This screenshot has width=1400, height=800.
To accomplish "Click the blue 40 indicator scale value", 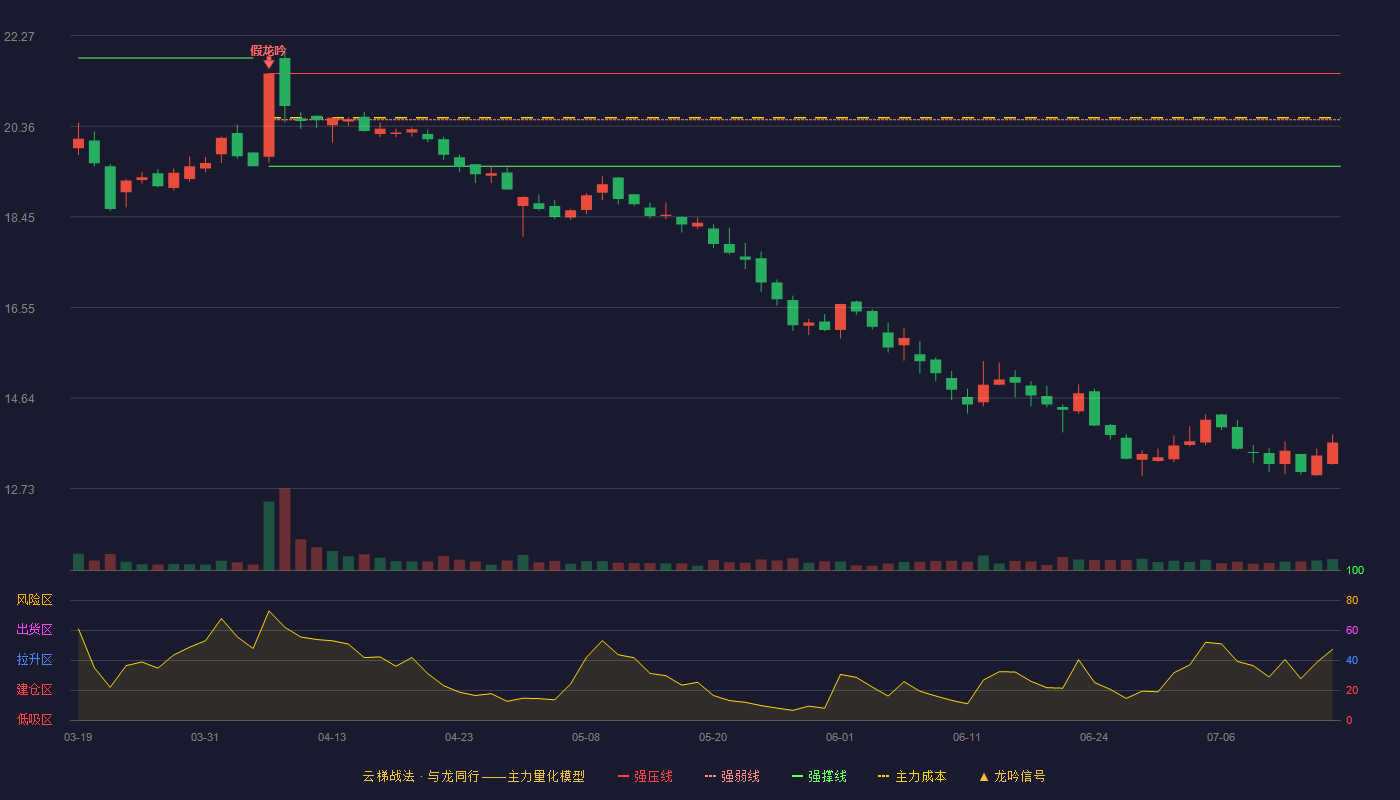I will (1352, 660).
